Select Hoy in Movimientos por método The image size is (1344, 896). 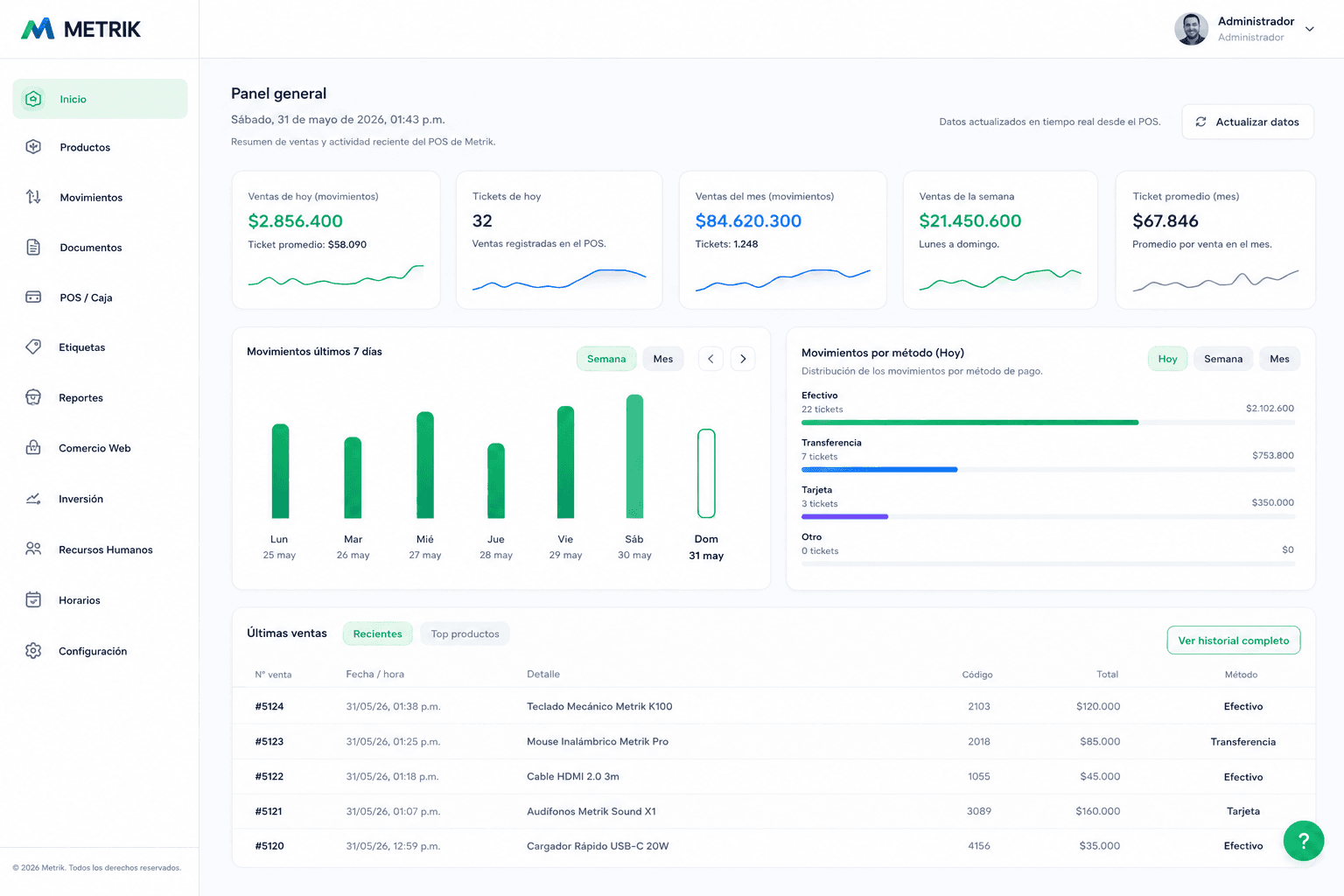(1167, 359)
